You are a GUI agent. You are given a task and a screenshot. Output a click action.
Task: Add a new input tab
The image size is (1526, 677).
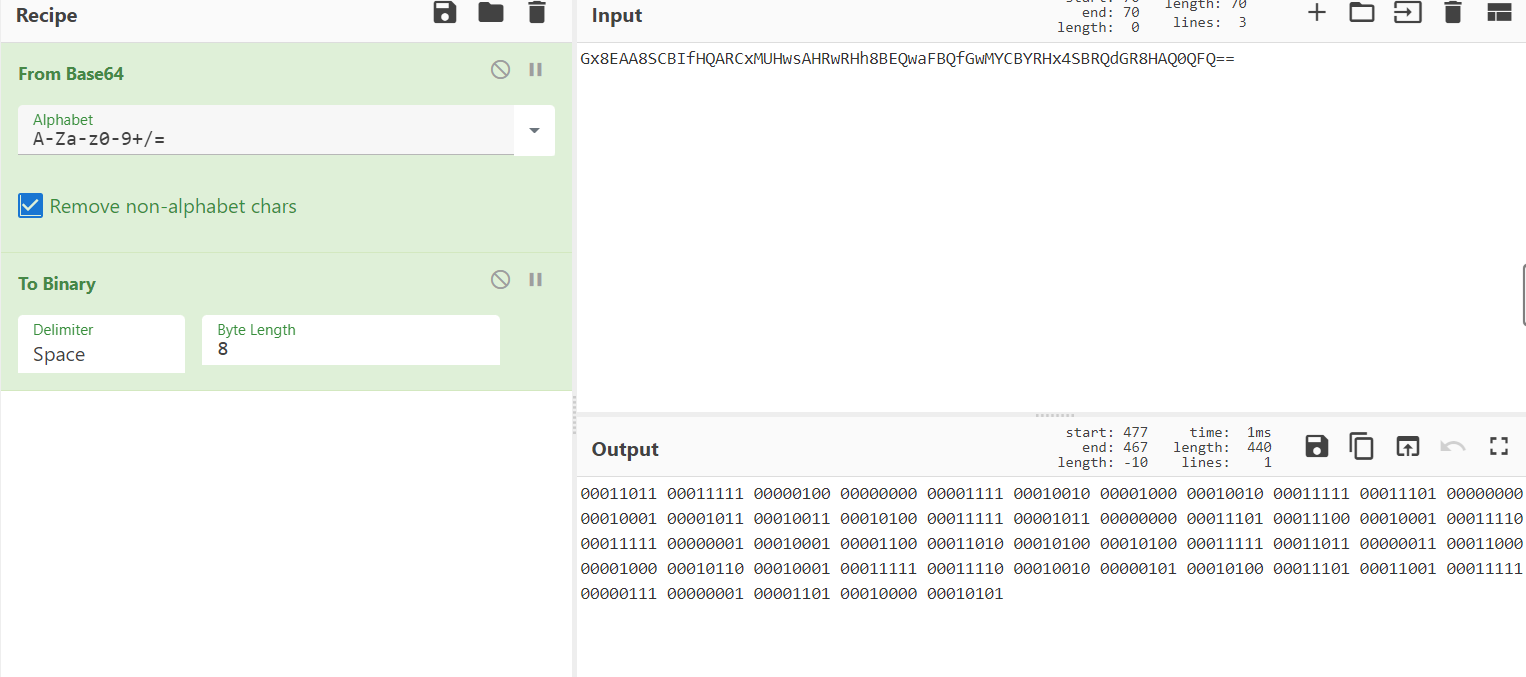[x=1316, y=13]
